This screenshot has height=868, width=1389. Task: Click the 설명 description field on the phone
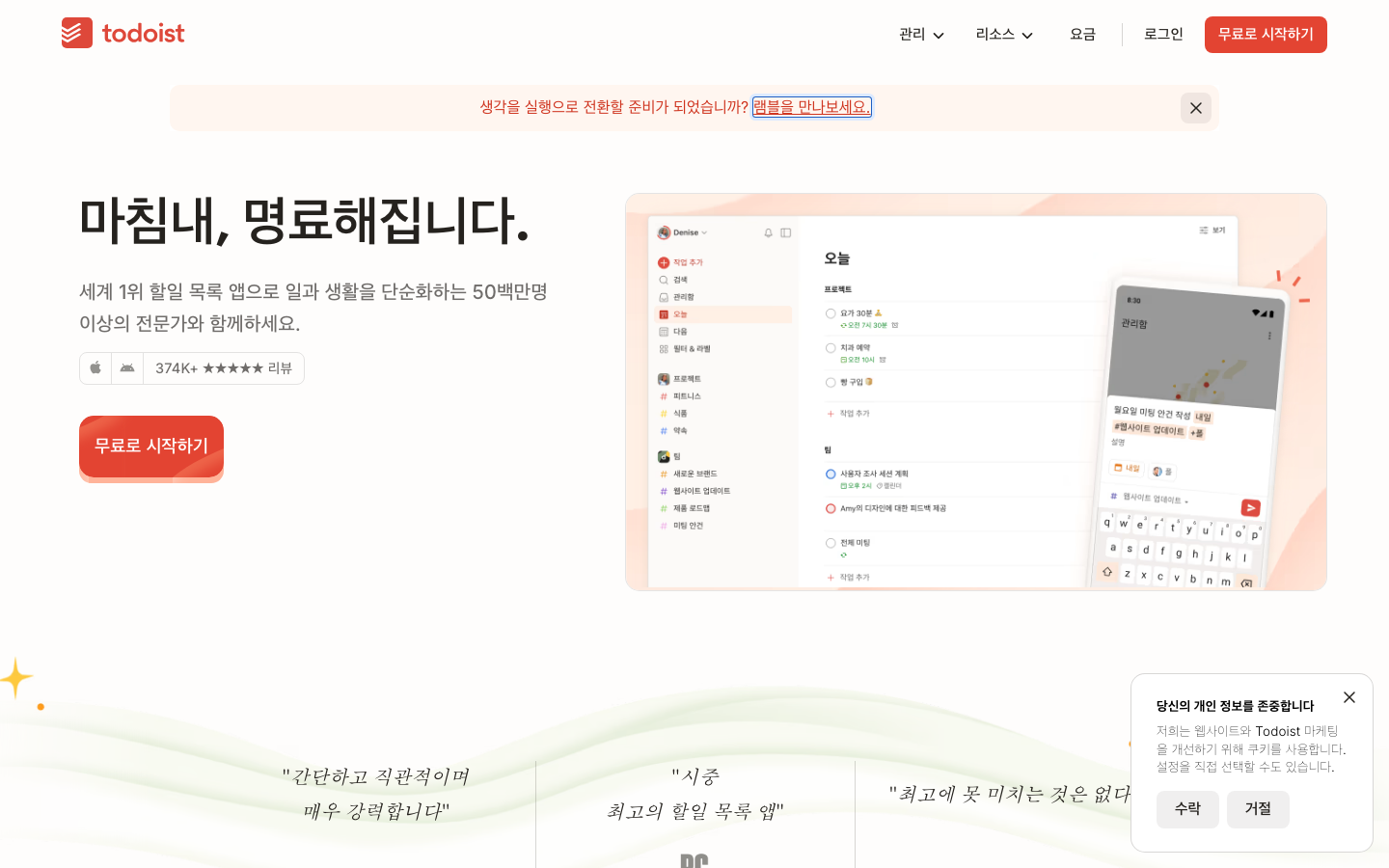(1118, 442)
